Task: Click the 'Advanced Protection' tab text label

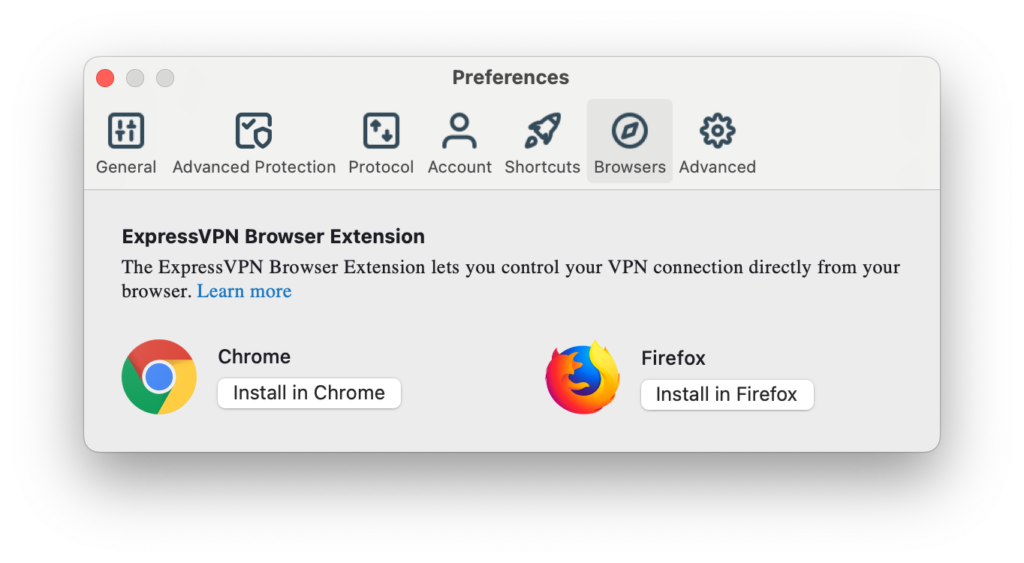Action: tap(254, 167)
